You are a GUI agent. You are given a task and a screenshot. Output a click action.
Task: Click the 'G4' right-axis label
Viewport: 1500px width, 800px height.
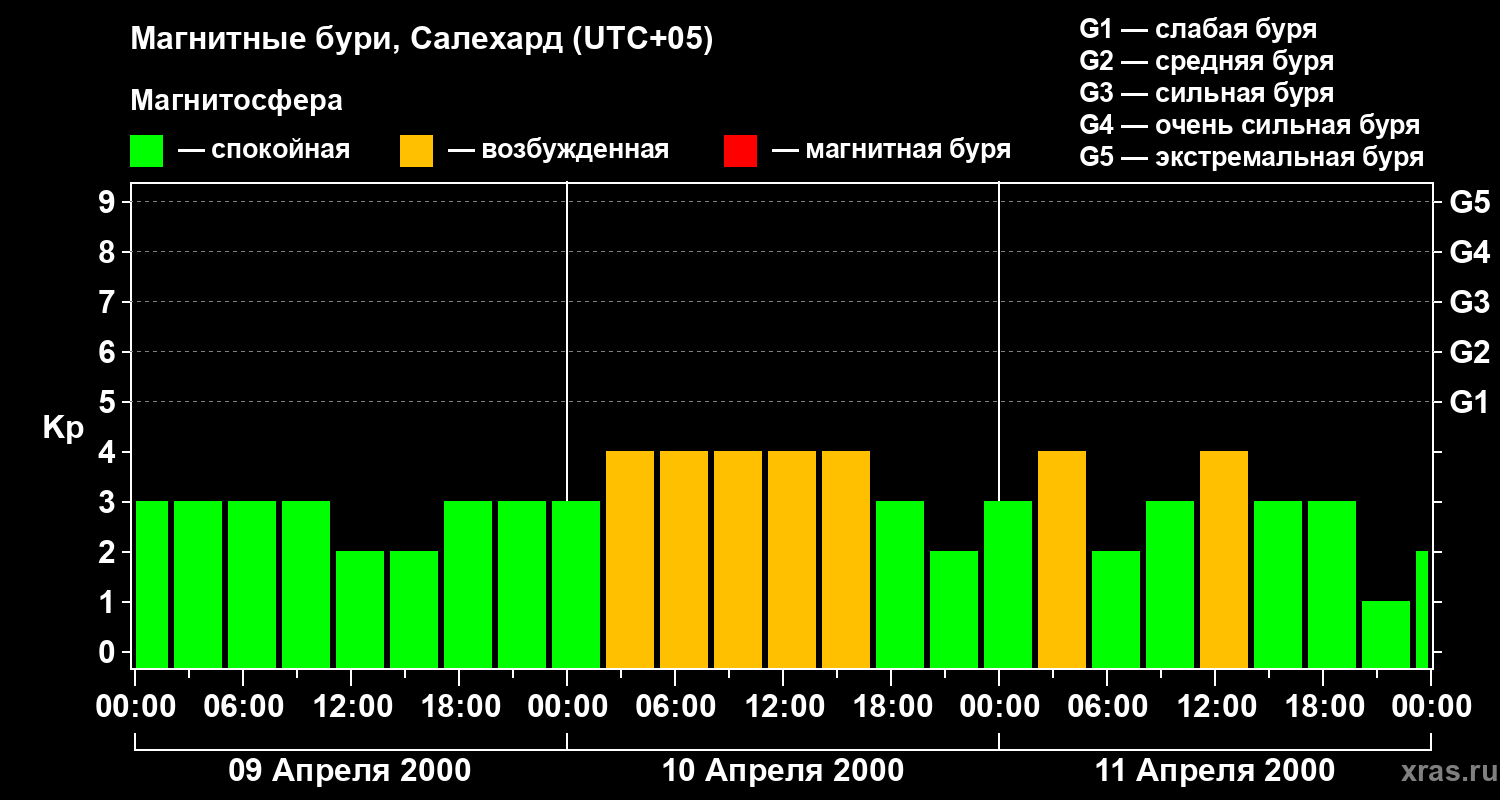pos(1469,252)
